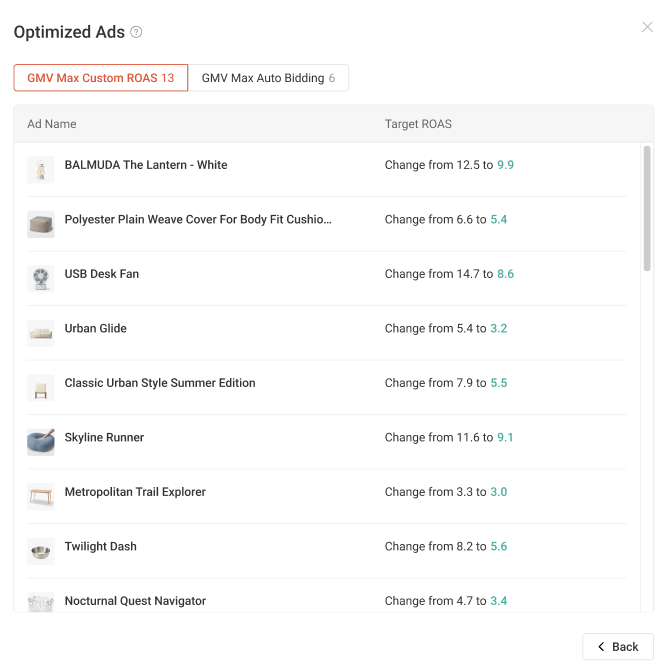Screen dimensions: 668x670
Task: Click the help icon beside Optimized Ads
Action: [x=136, y=32]
